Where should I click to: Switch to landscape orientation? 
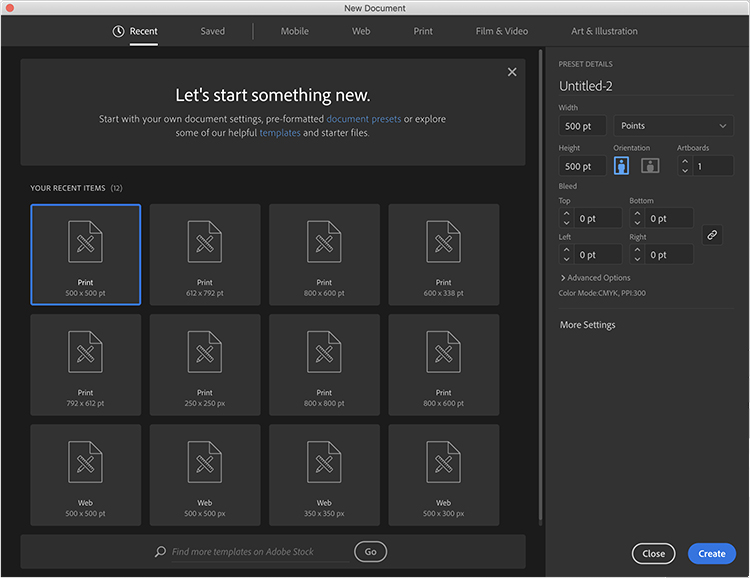650,166
